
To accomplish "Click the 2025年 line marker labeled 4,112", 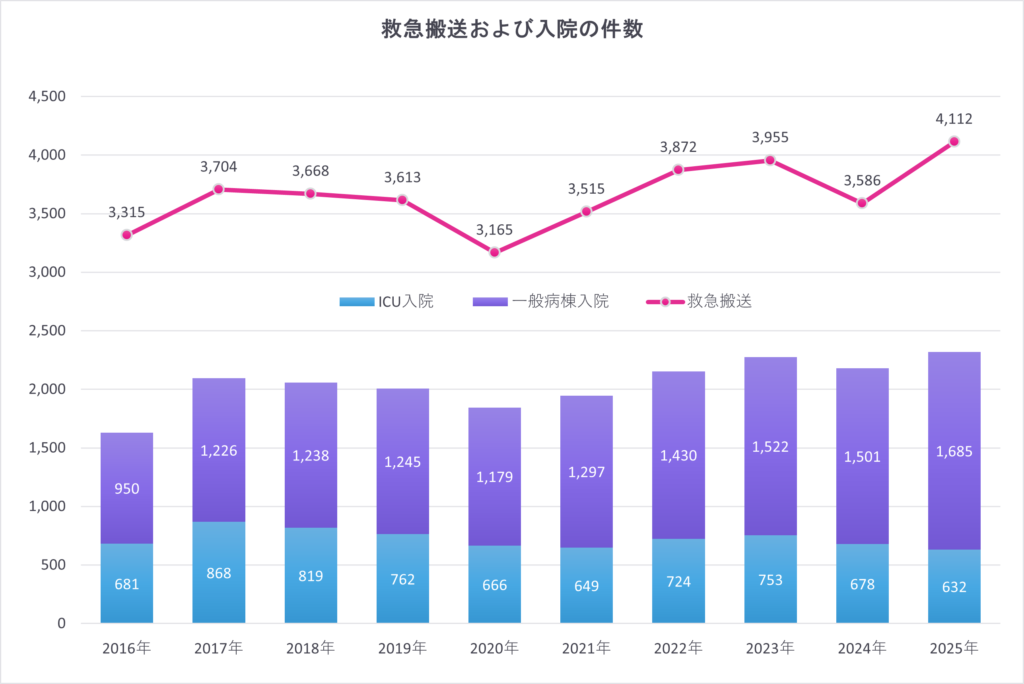I will coord(954,141).
